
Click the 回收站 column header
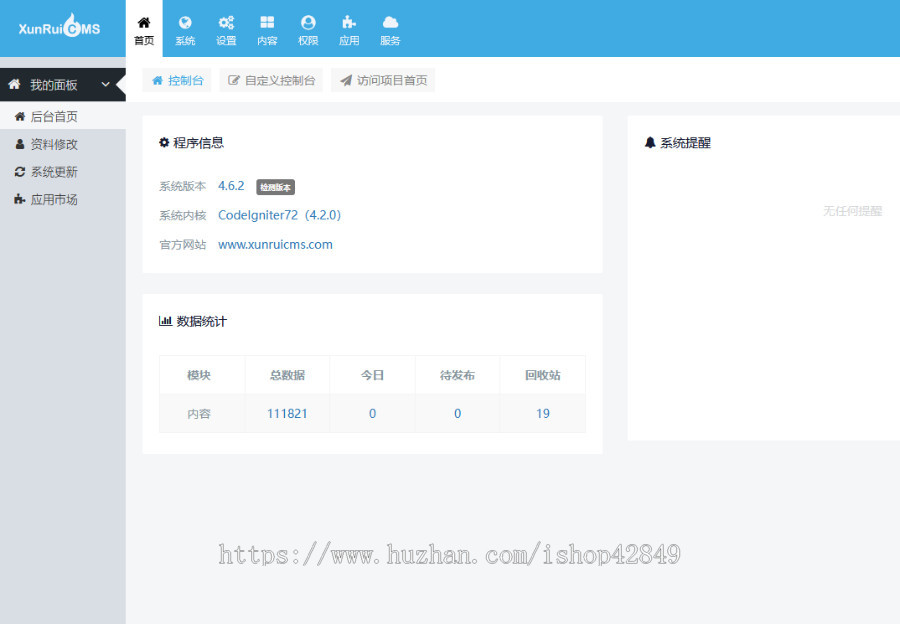point(543,375)
